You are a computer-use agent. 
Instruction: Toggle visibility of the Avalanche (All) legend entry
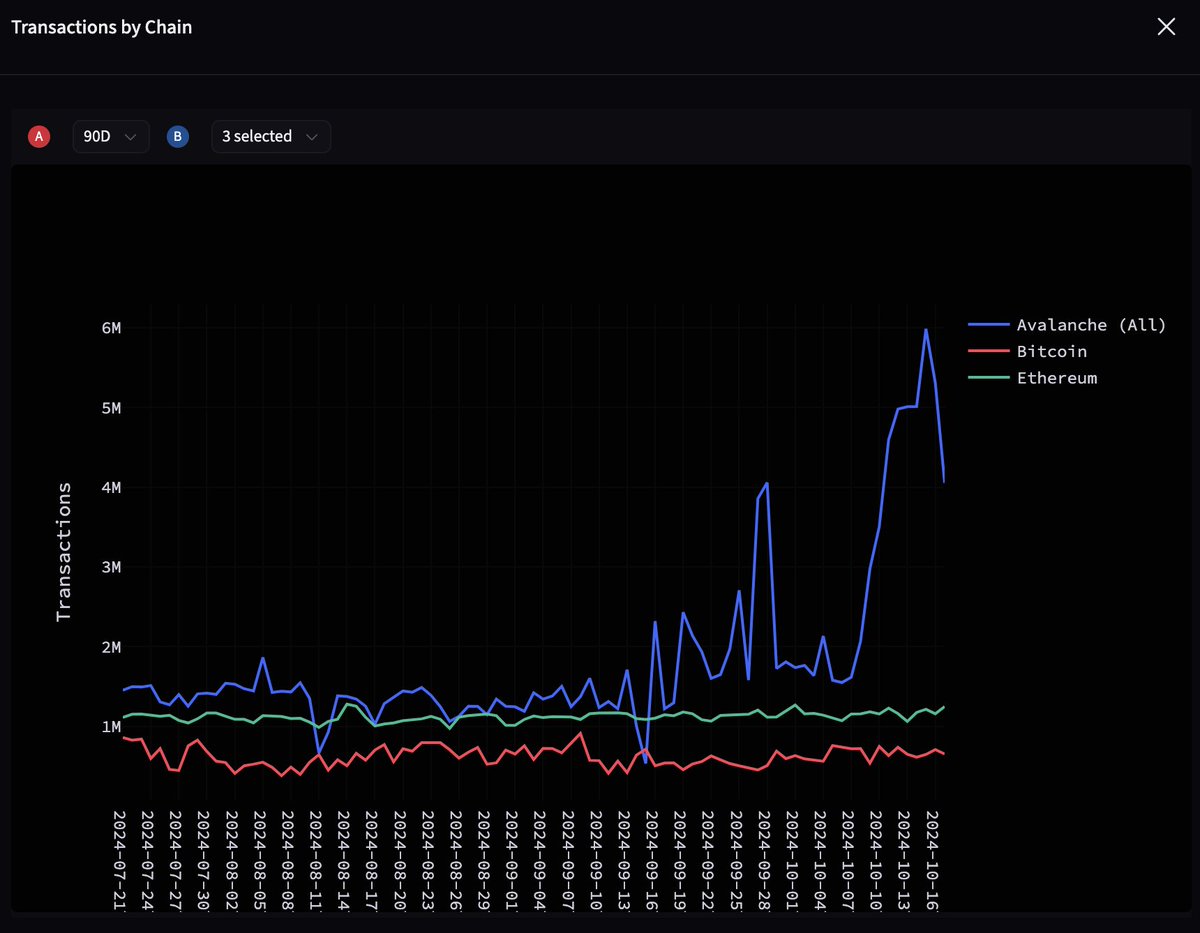pos(1090,325)
